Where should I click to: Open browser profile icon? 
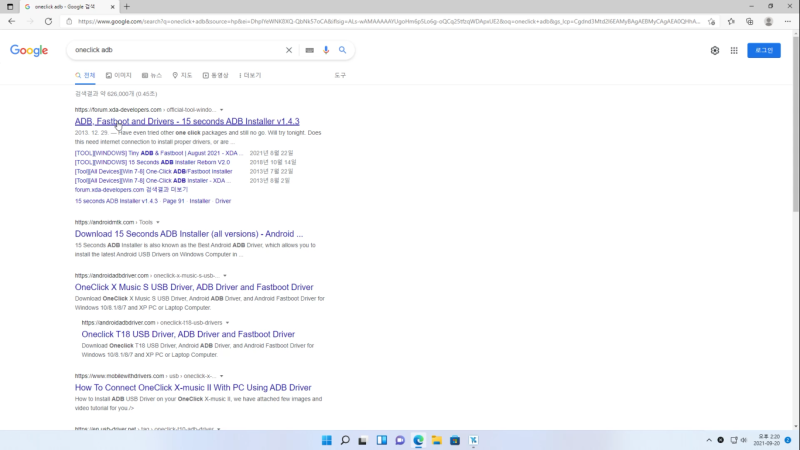[768, 21]
